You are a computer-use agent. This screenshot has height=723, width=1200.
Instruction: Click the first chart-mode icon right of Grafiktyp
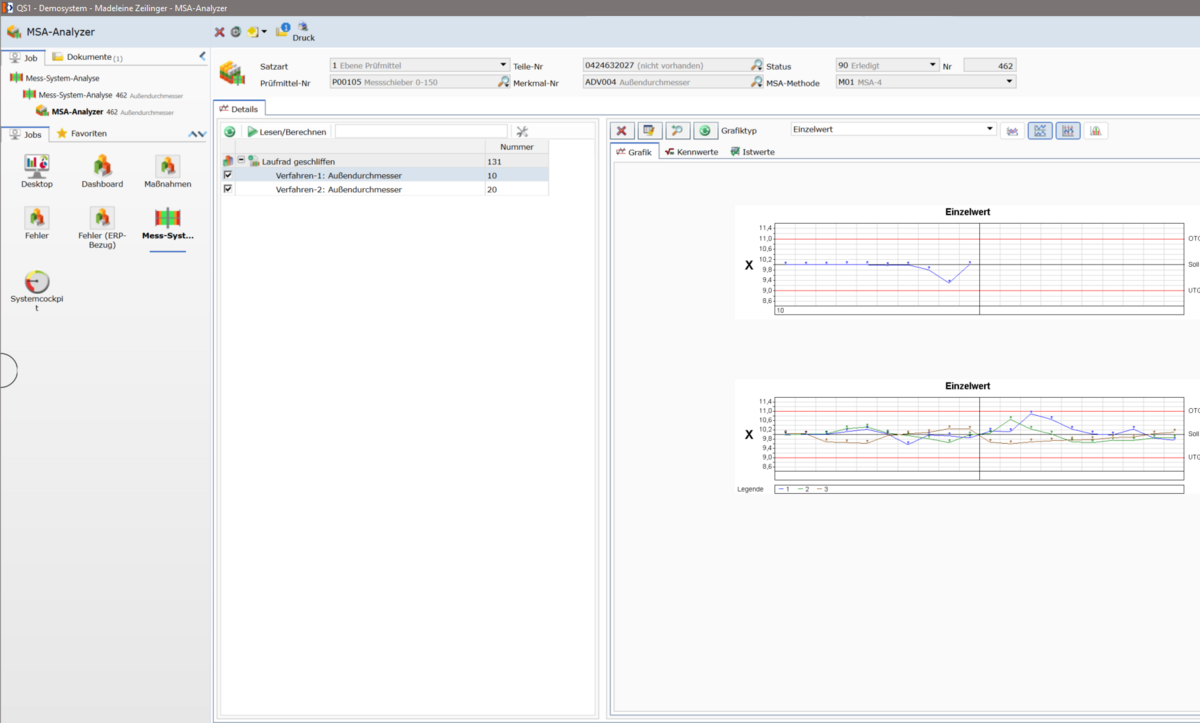tap(1012, 131)
